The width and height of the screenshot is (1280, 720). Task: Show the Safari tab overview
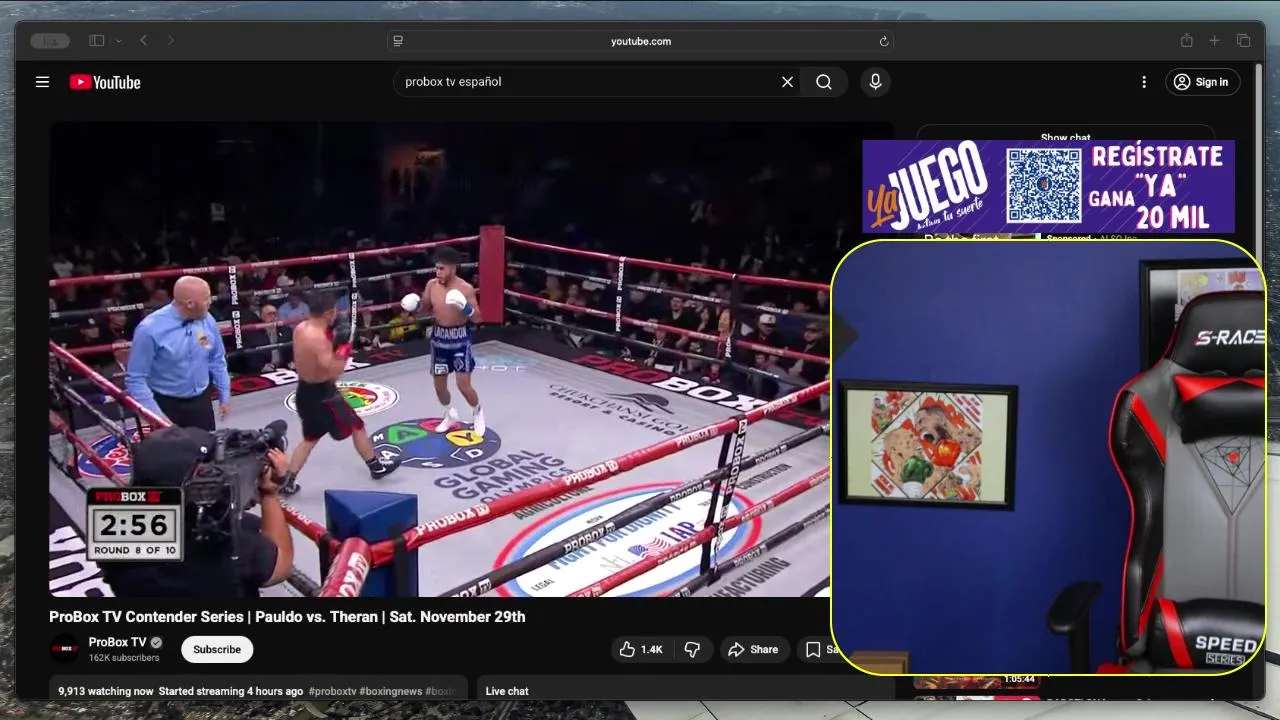[x=1243, y=41]
